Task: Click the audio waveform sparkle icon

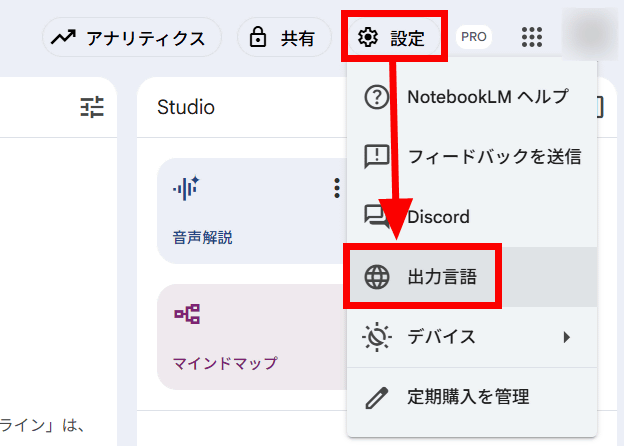Action: coord(186,188)
